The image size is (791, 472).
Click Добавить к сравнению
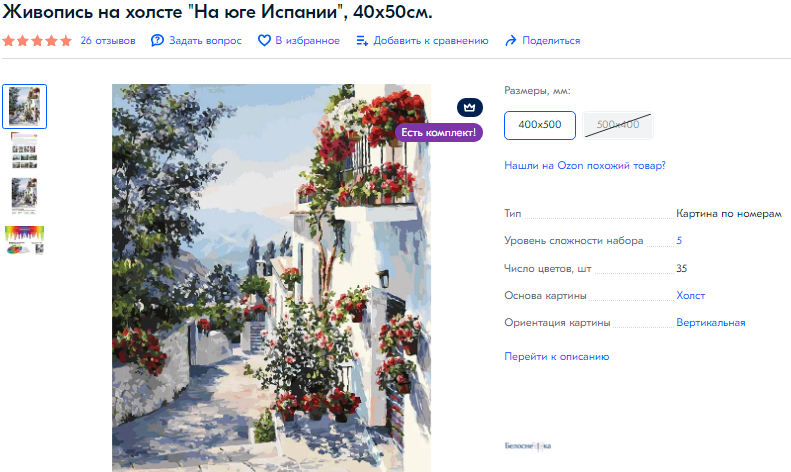(x=431, y=41)
